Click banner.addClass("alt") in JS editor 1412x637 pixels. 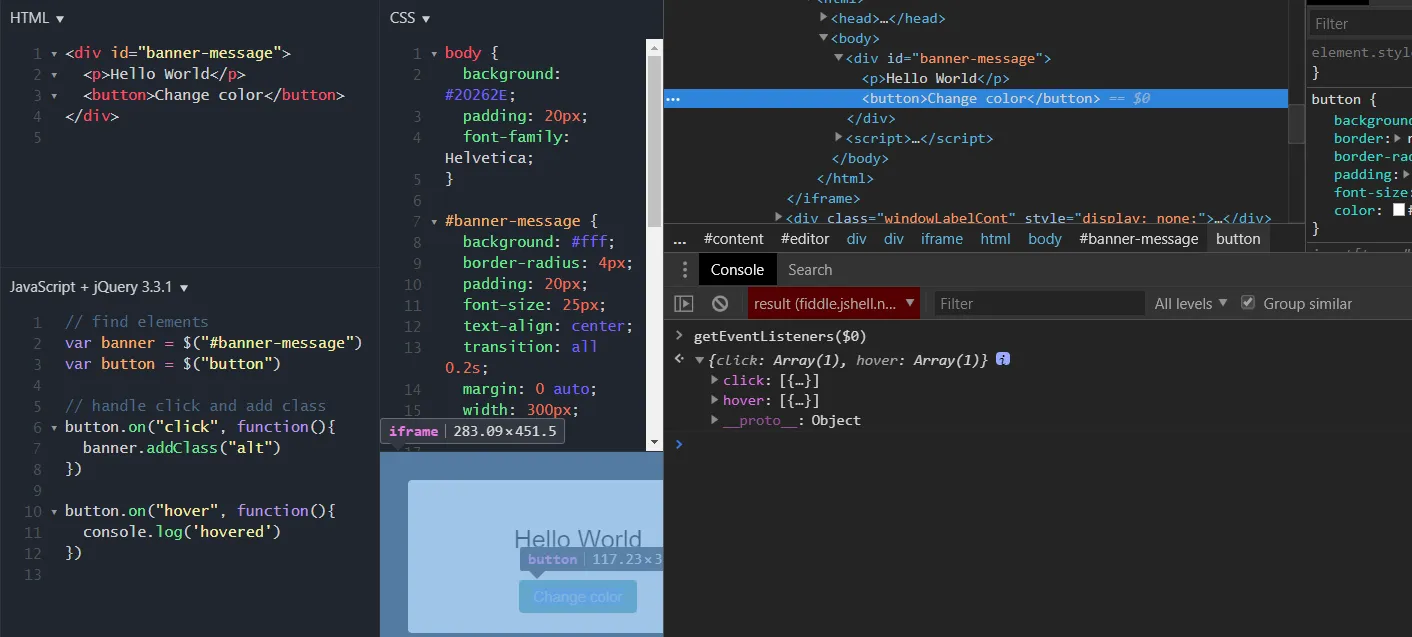tap(182, 447)
